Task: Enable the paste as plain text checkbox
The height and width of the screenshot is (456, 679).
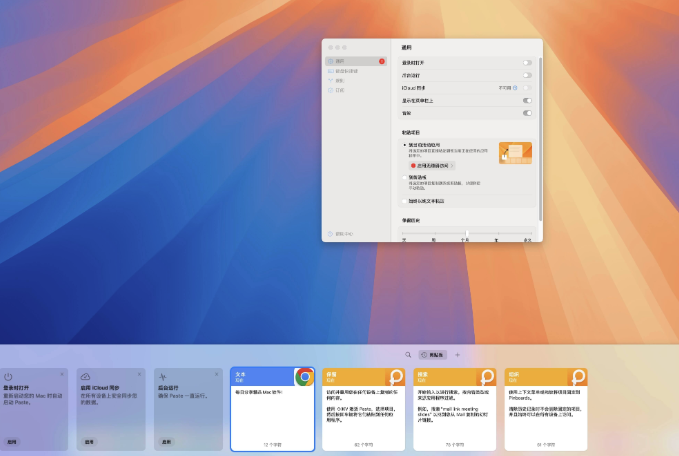Action: (x=404, y=200)
